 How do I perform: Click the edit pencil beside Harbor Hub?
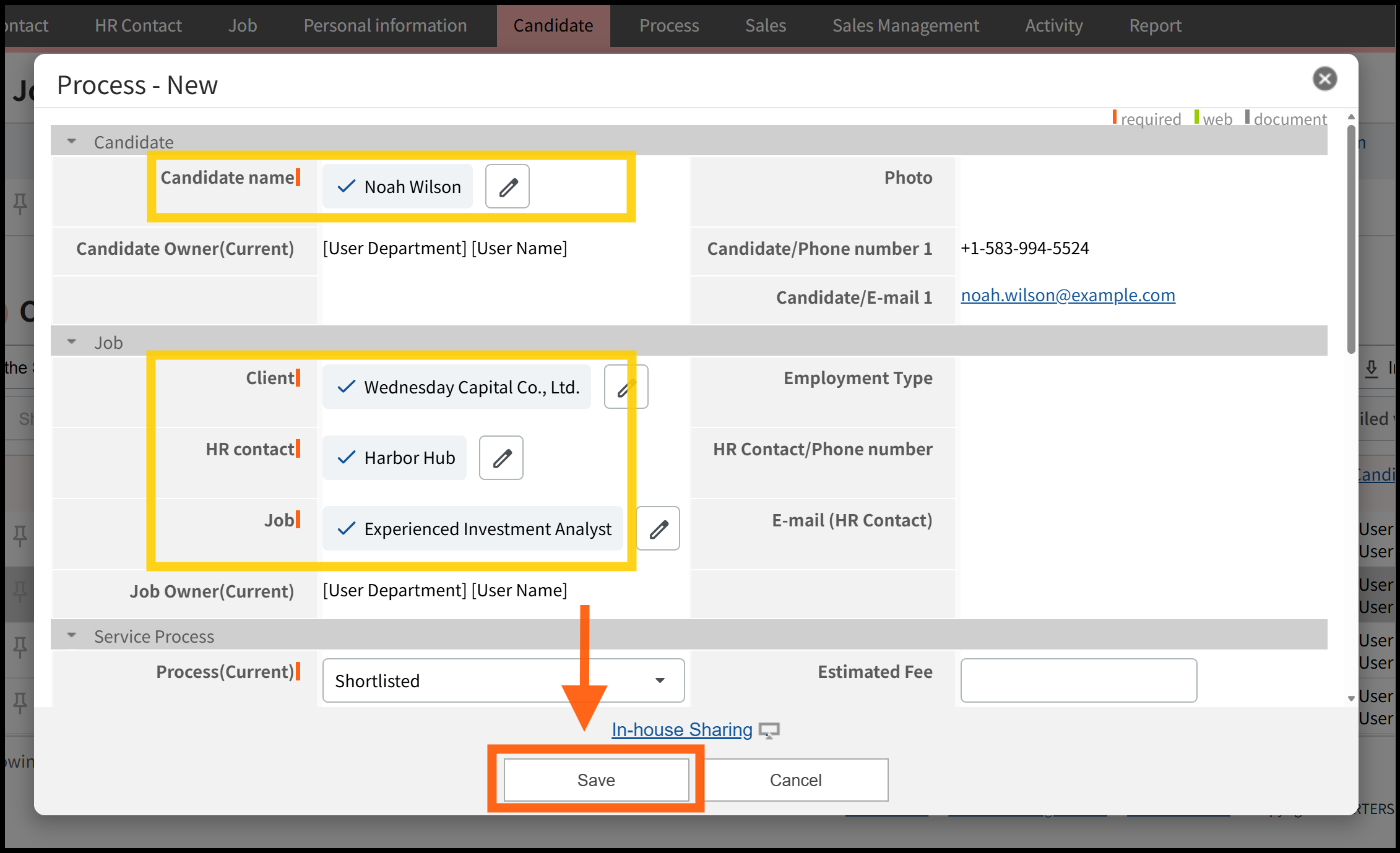[501, 458]
